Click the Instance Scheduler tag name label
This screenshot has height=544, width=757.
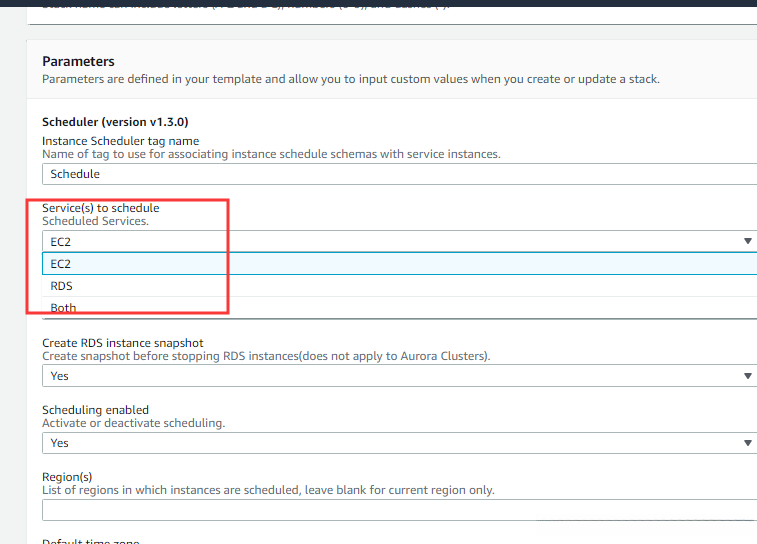[120, 141]
